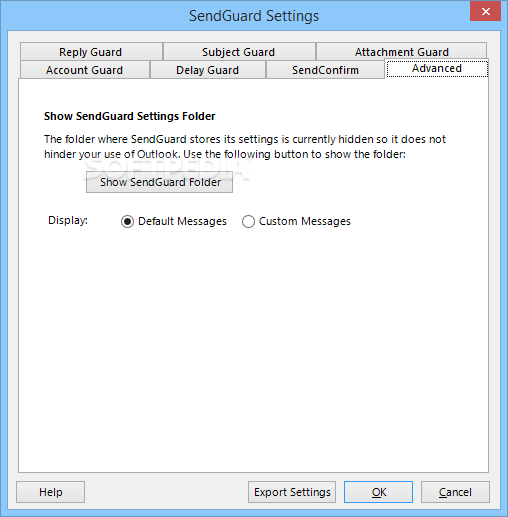Viewport: 508px width, 517px height.
Task: Go to the Account Guard tab
Action: [84, 70]
